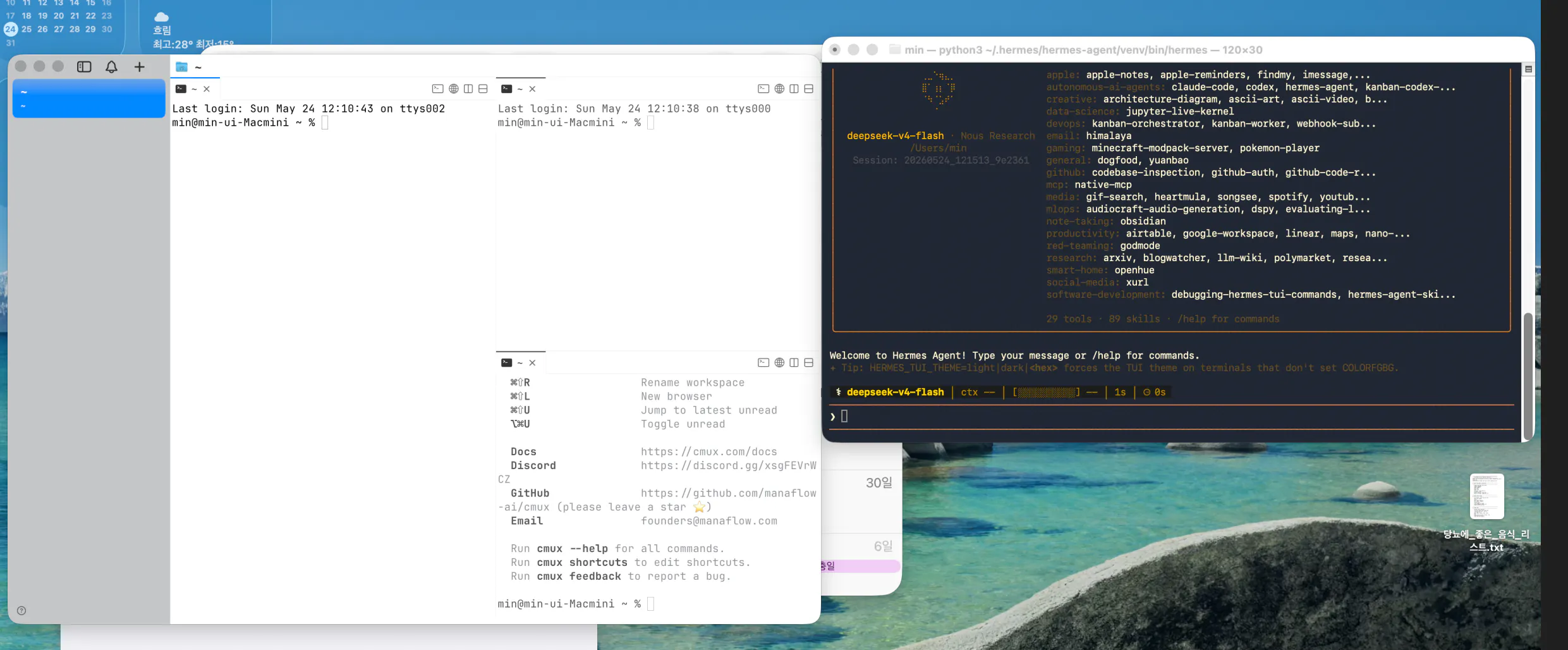Split bottom-right pane with the split-right icon
Screen dimensions: 1568x650
point(794,362)
